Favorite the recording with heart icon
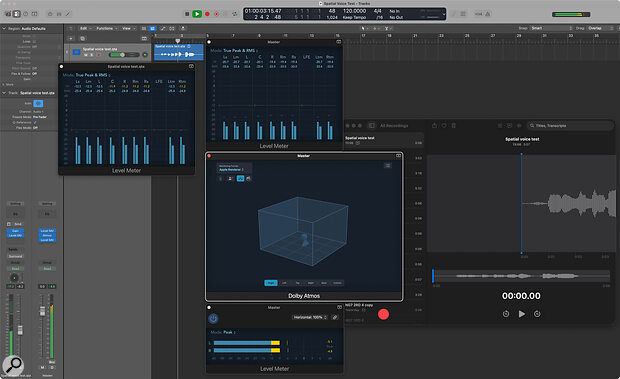 tap(444, 126)
